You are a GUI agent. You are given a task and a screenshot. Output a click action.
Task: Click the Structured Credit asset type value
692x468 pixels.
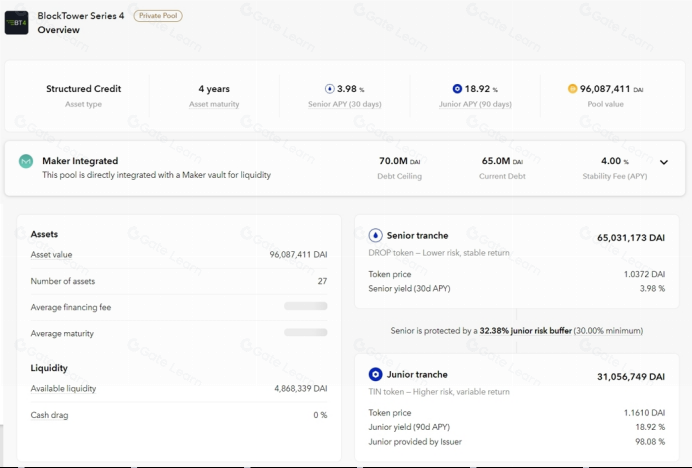point(83,89)
